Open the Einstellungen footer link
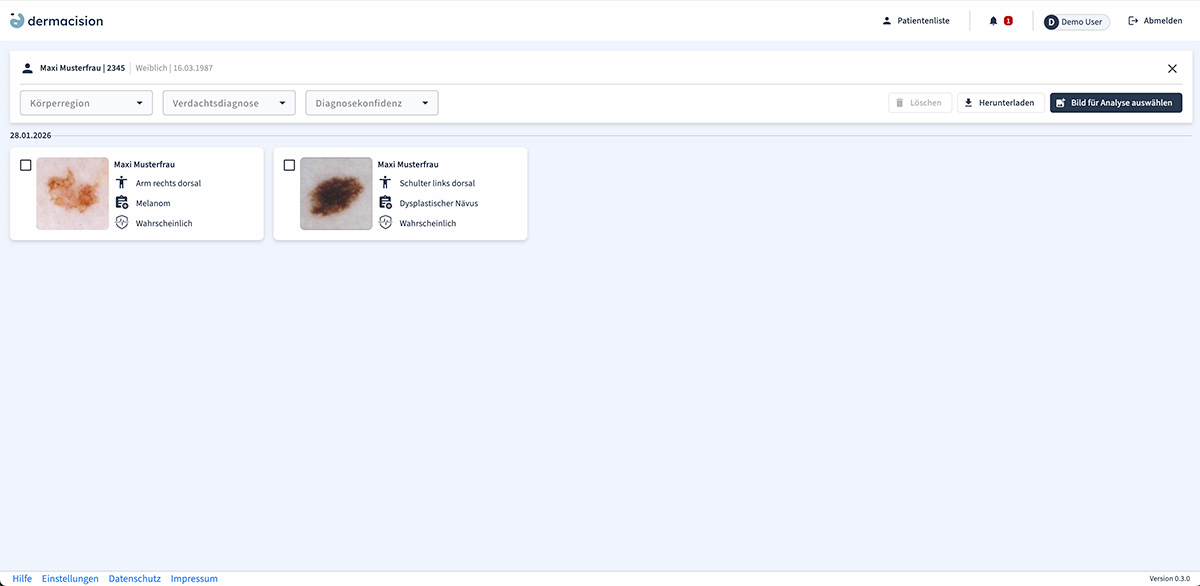 (x=70, y=579)
